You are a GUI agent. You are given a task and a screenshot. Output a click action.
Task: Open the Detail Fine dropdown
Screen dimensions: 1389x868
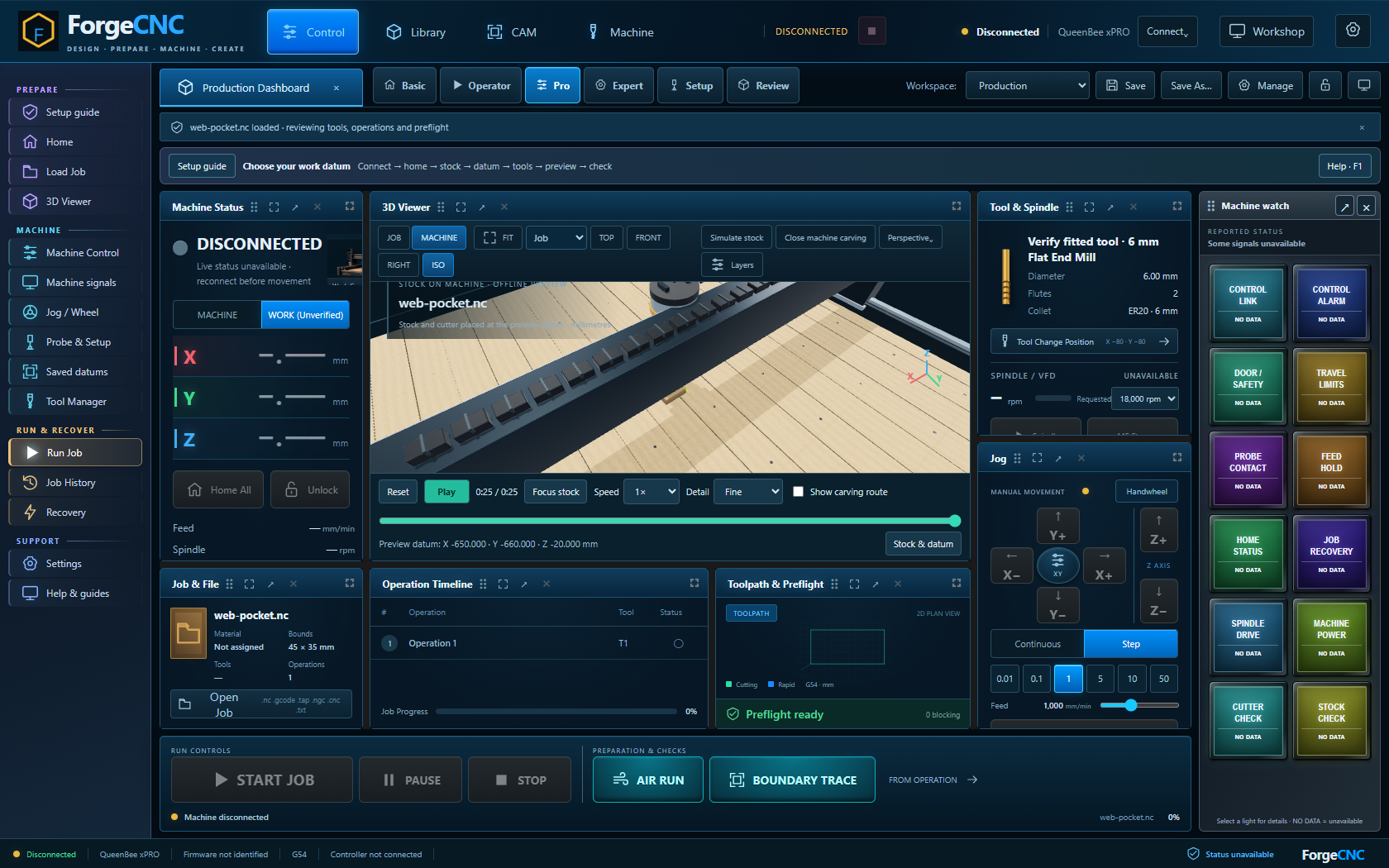[748, 492]
